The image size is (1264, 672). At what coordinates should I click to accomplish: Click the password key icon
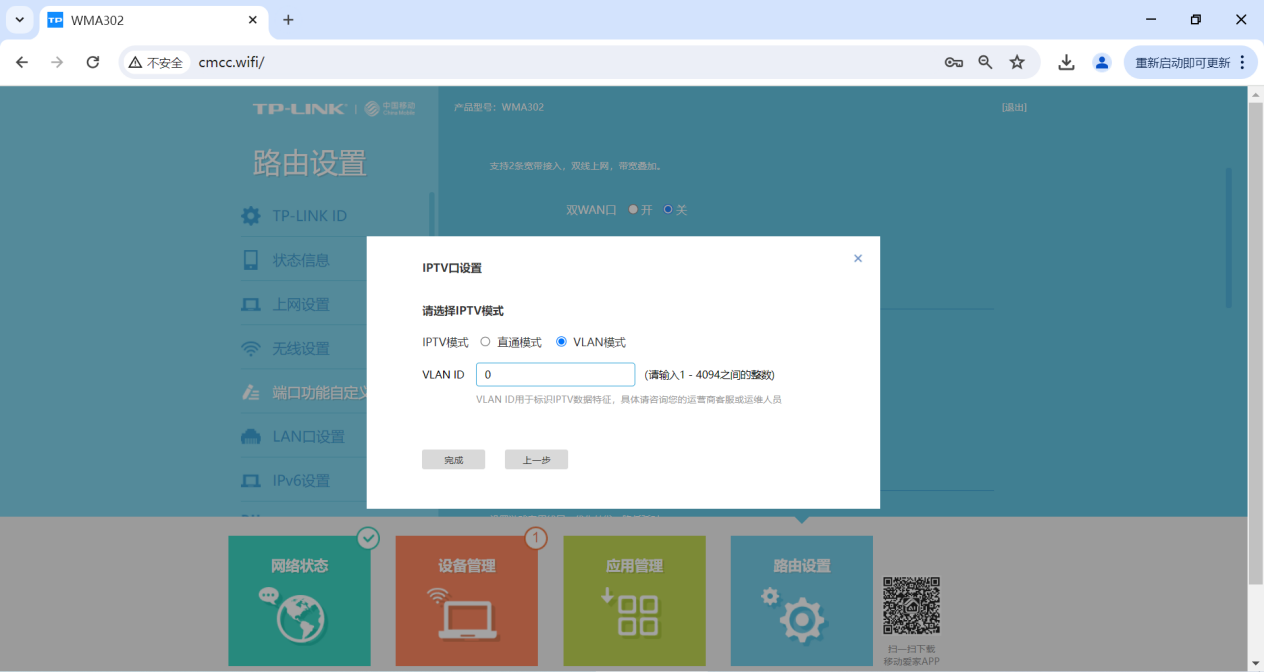point(954,62)
